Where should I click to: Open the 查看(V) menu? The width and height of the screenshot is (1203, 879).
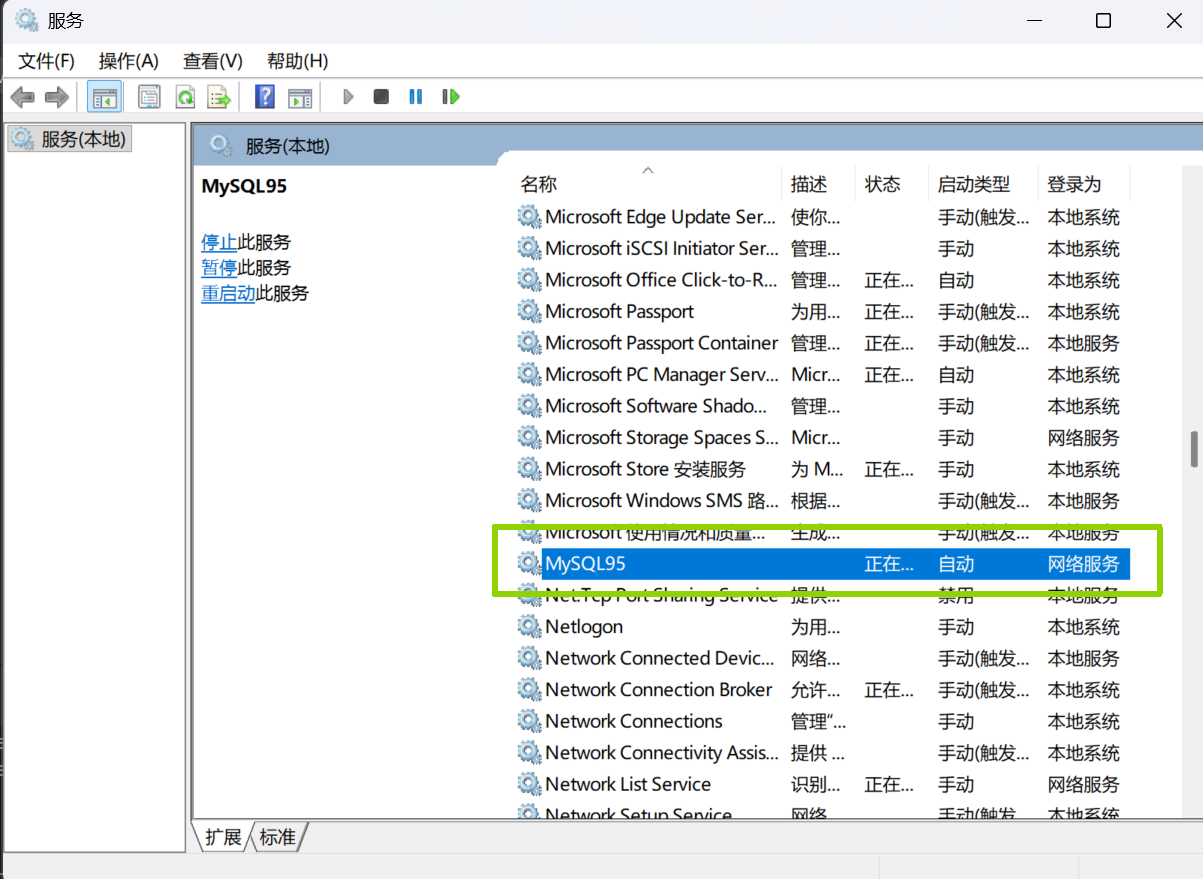click(x=211, y=61)
